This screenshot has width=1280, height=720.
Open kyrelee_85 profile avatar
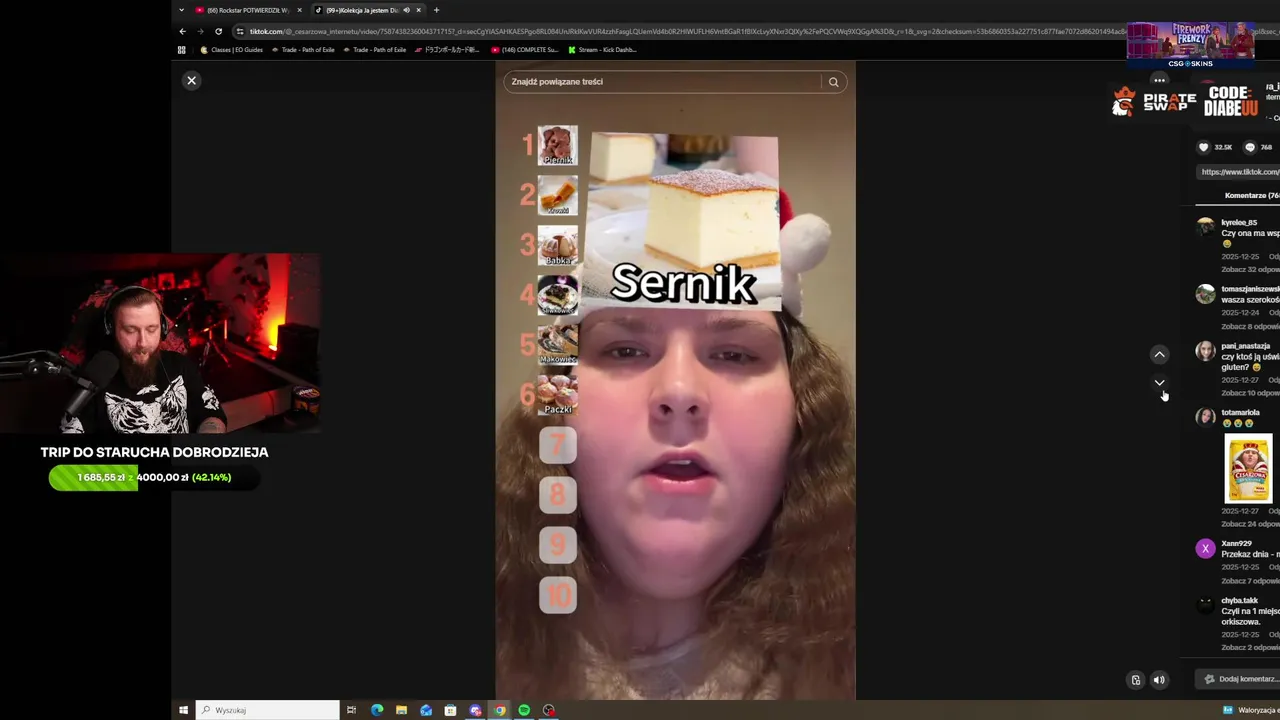click(x=1205, y=227)
